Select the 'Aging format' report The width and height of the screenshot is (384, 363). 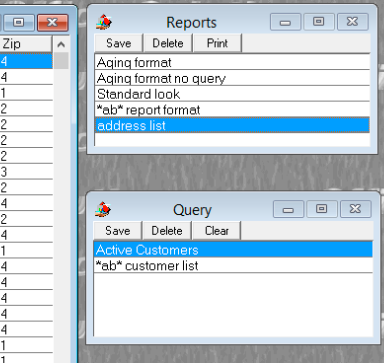tap(232, 62)
